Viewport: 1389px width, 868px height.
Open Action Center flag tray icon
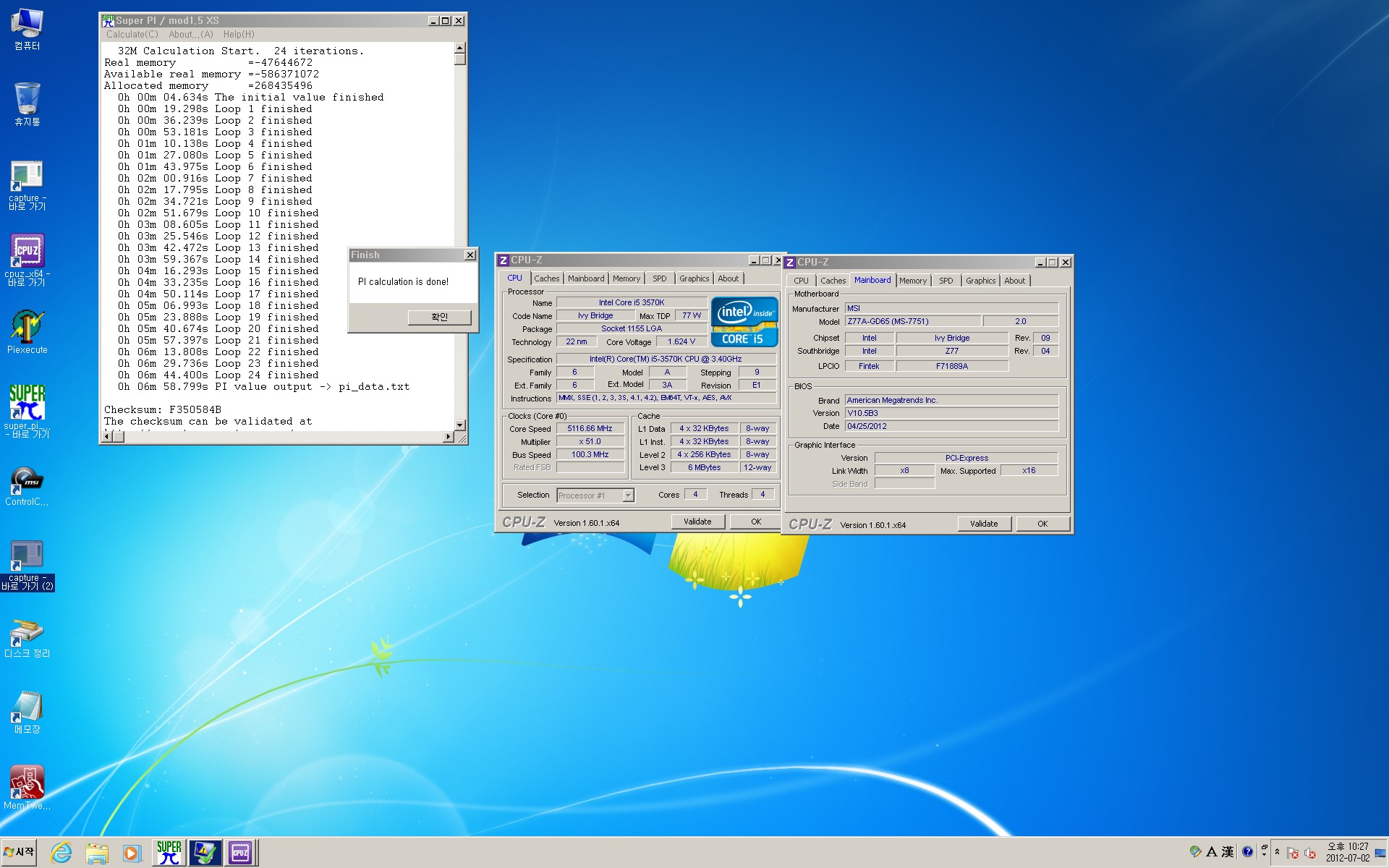tap(1294, 853)
